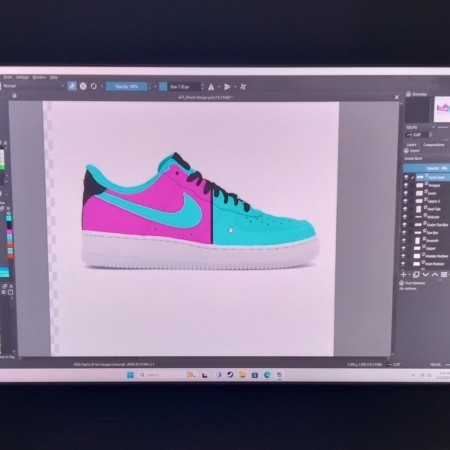Screen dimensions: 450x450
Task: Click the brush size stepper arrows
Action: point(202,87)
